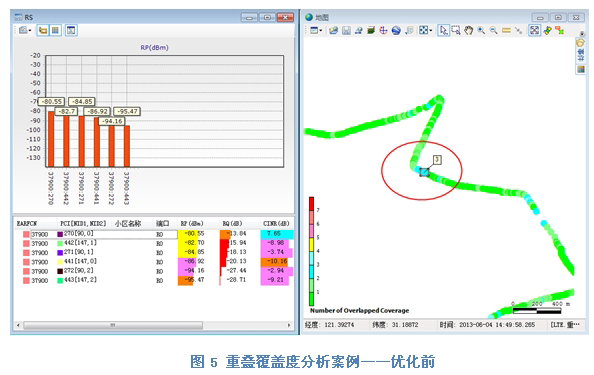
Task: Click the left scroll arrow in RS table
Action: [18, 325]
